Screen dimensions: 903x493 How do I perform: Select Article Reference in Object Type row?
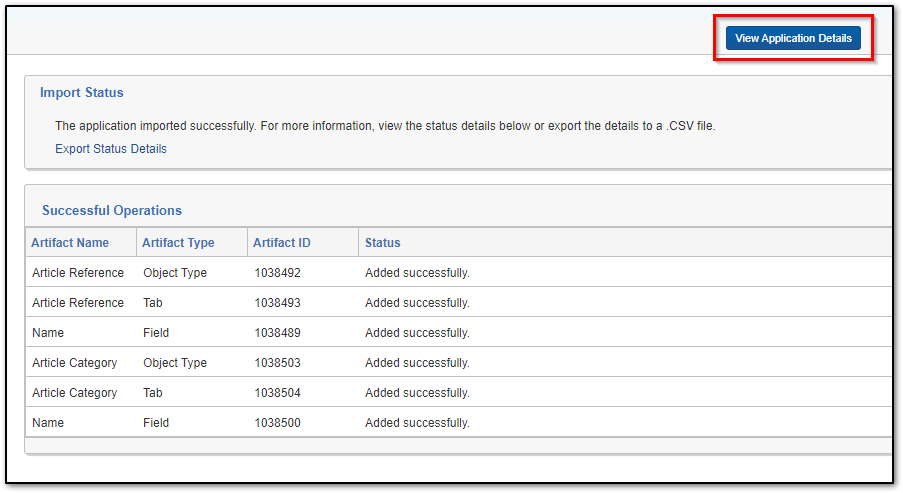pos(78,272)
